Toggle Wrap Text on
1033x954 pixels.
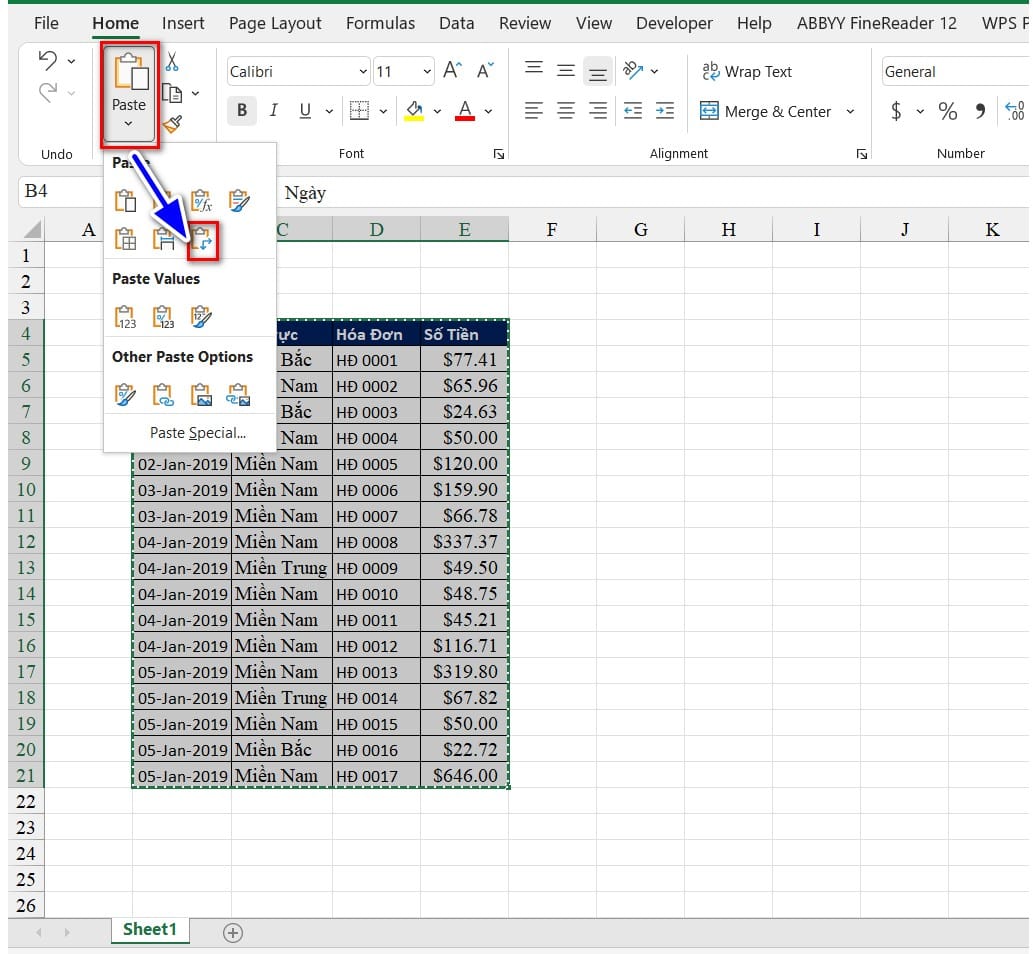tap(746, 71)
